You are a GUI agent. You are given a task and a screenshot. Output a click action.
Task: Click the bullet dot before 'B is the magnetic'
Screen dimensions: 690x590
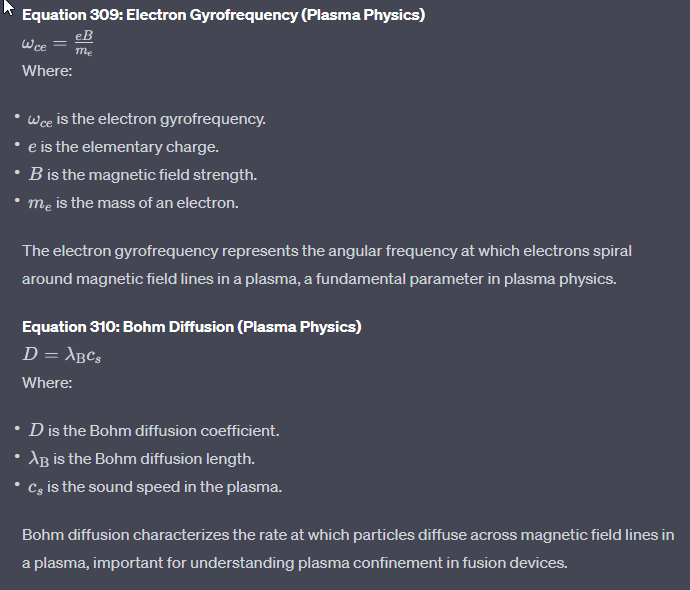[x=16, y=174]
